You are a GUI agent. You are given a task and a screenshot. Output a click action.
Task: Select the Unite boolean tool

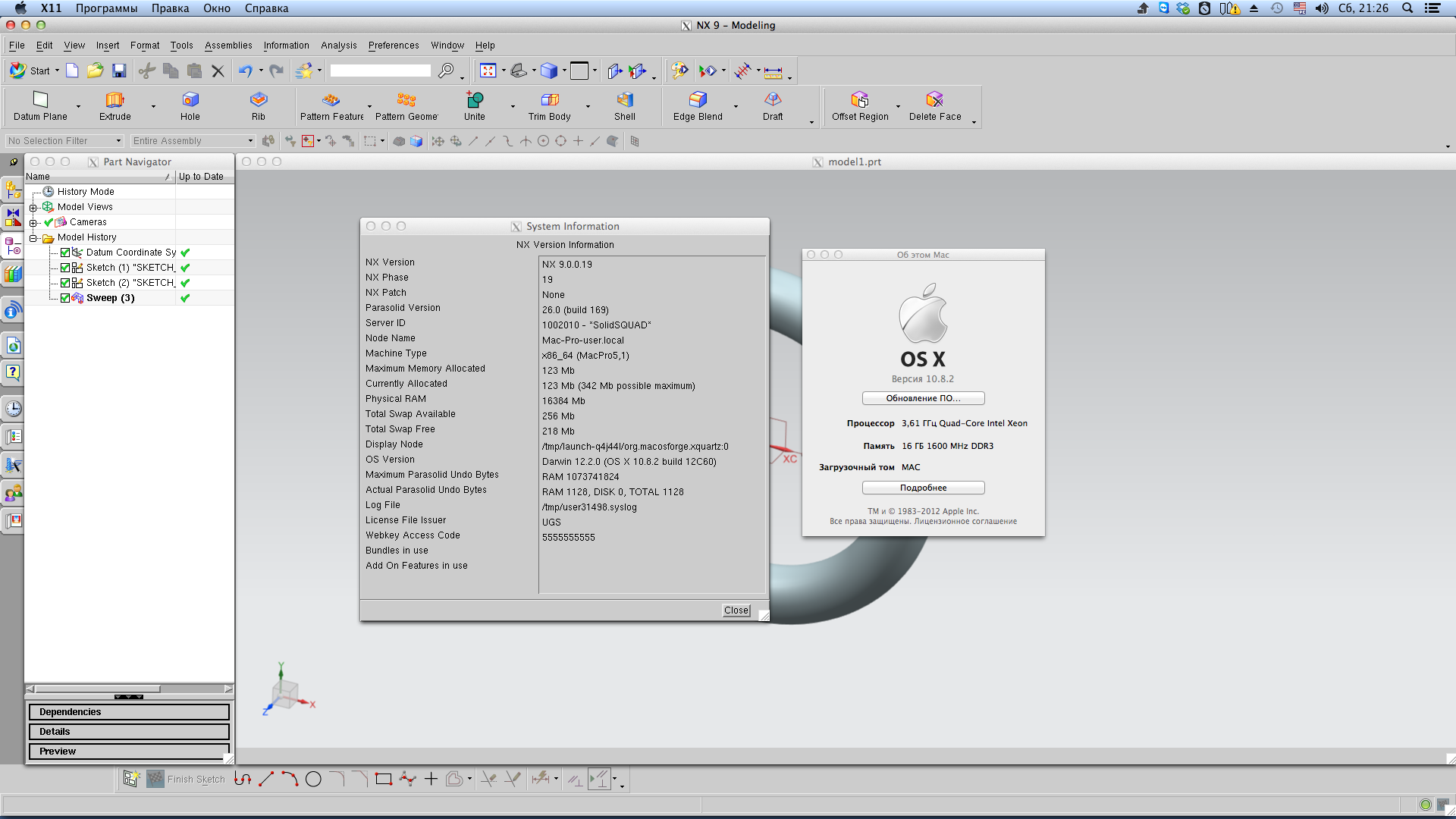[x=475, y=105]
